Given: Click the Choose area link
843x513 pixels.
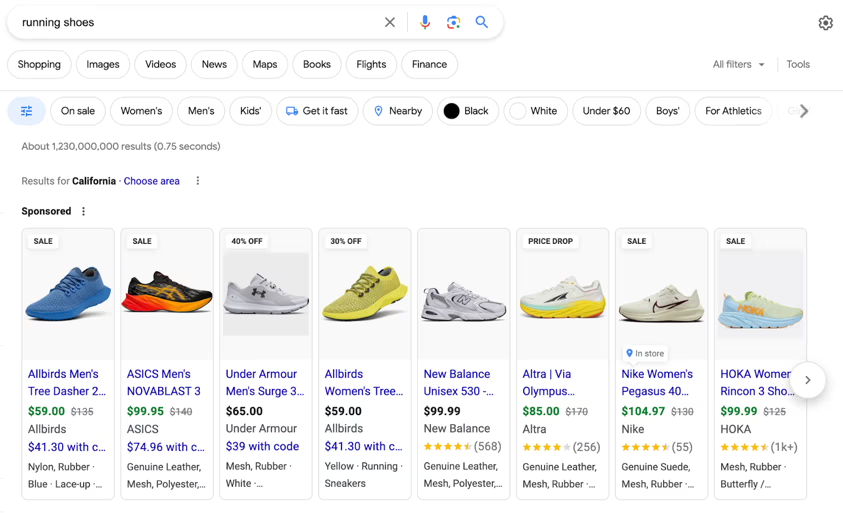Looking at the screenshot, I should coord(152,181).
